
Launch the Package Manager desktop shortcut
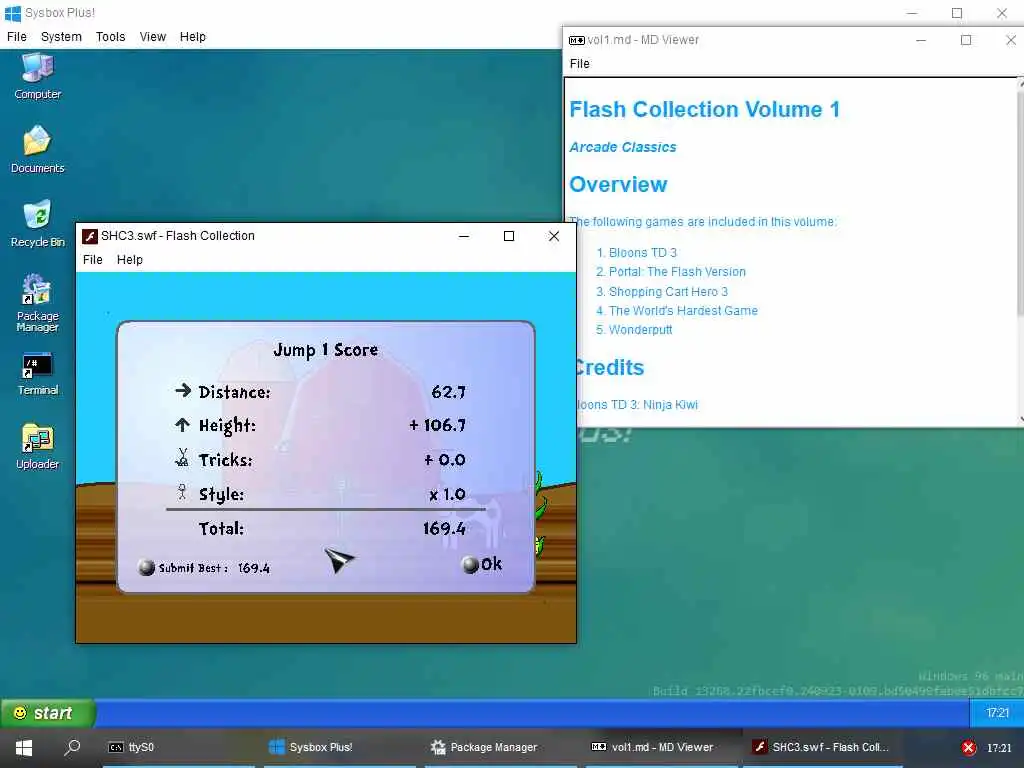tap(38, 303)
